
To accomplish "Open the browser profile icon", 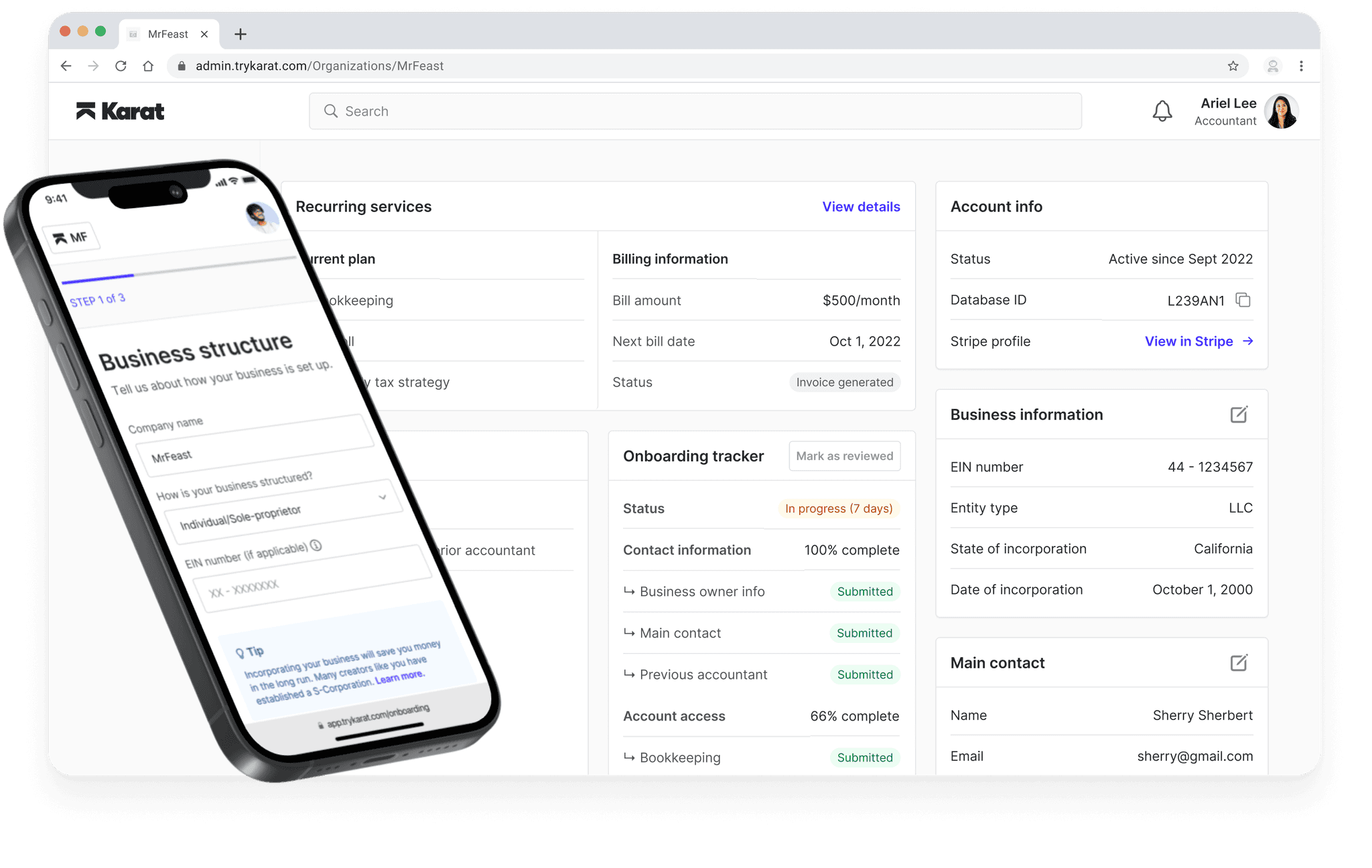I will pos(1272,66).
